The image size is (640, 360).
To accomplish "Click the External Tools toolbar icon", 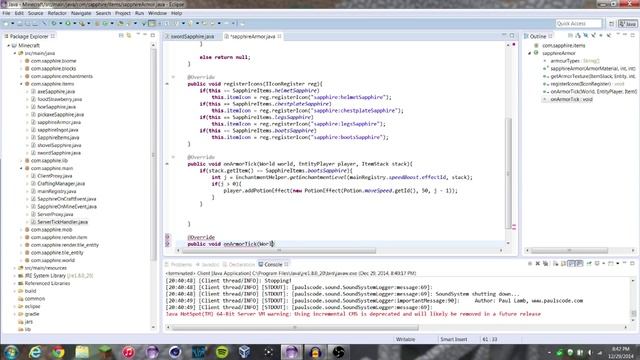I will pos(82,23).
